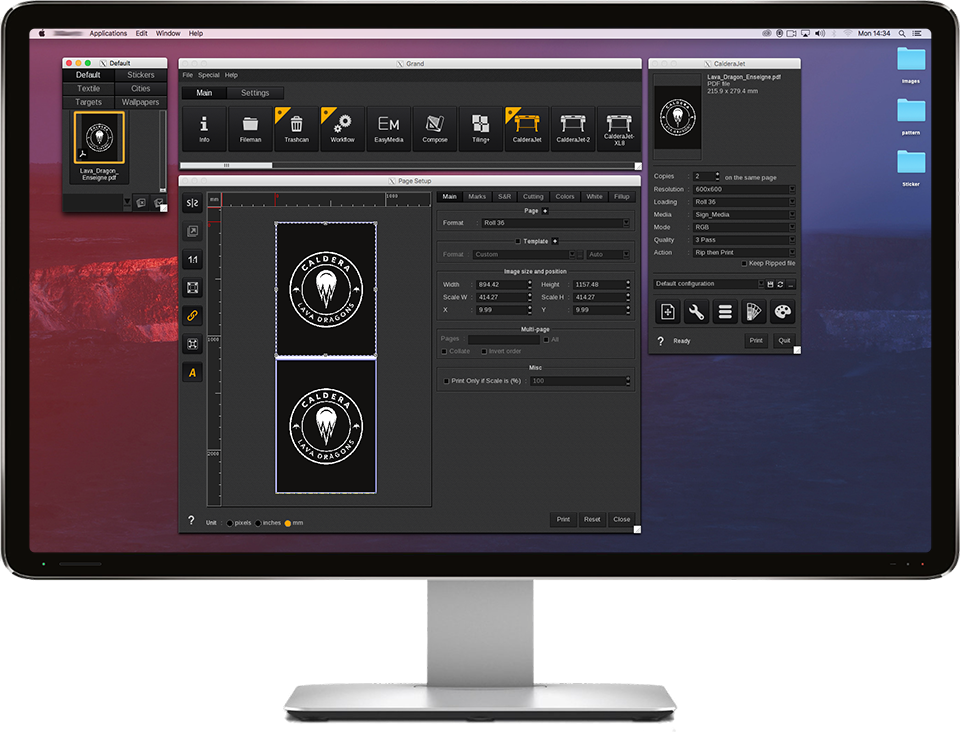The width and height of the screenshot is (960, 732).
Task: Click Reset in the Page Setup dialog
Action: (x=592, y=519)
